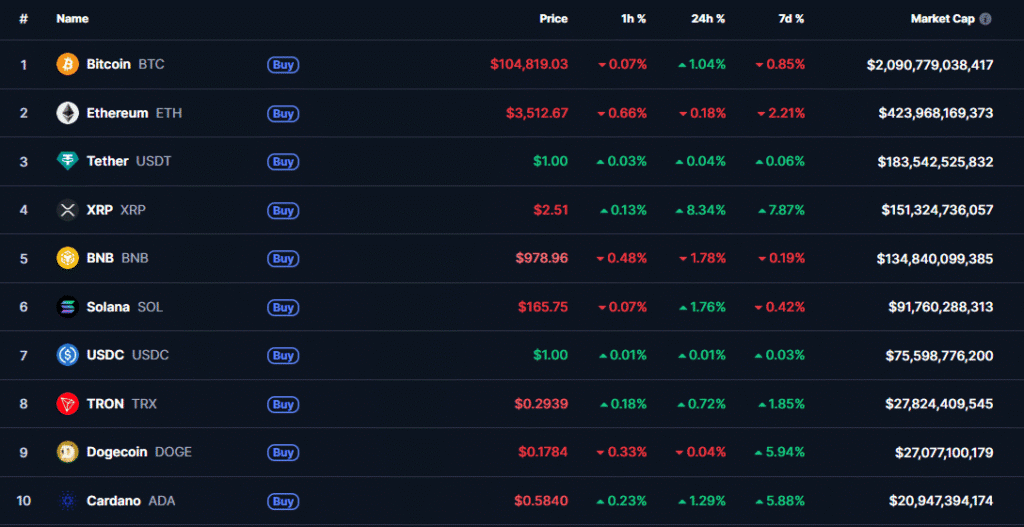Open the Solana SOL name link
The height and width of the screenshot is (527, 1024).
tap(125, 307)
